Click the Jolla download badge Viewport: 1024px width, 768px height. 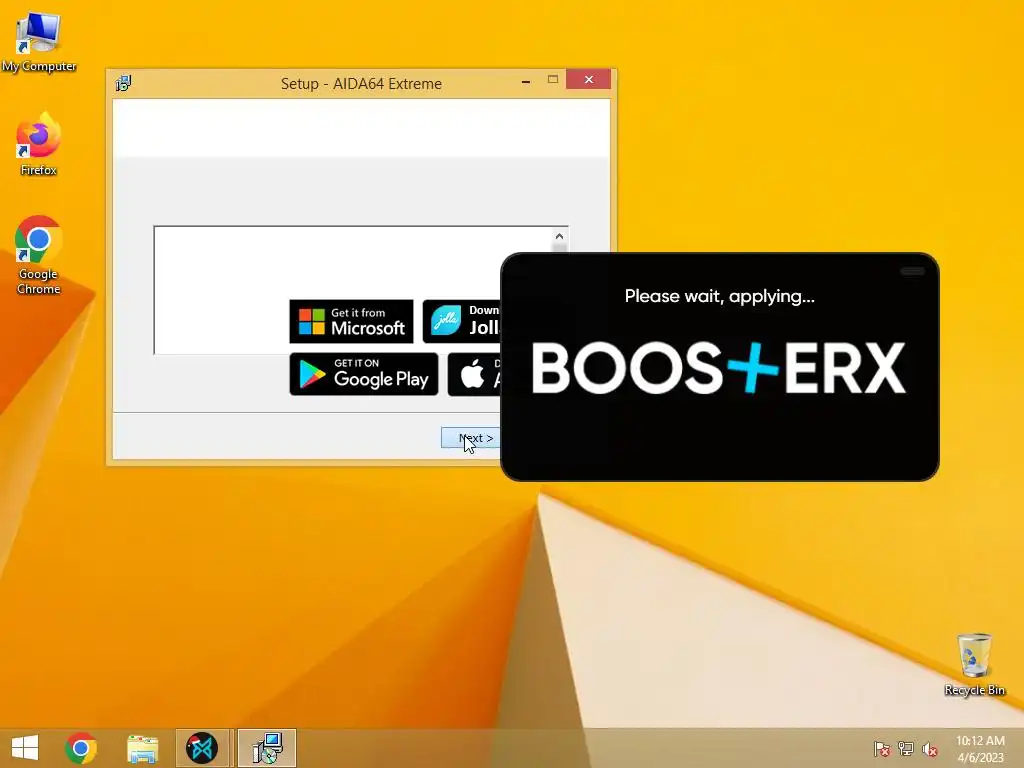462,321
